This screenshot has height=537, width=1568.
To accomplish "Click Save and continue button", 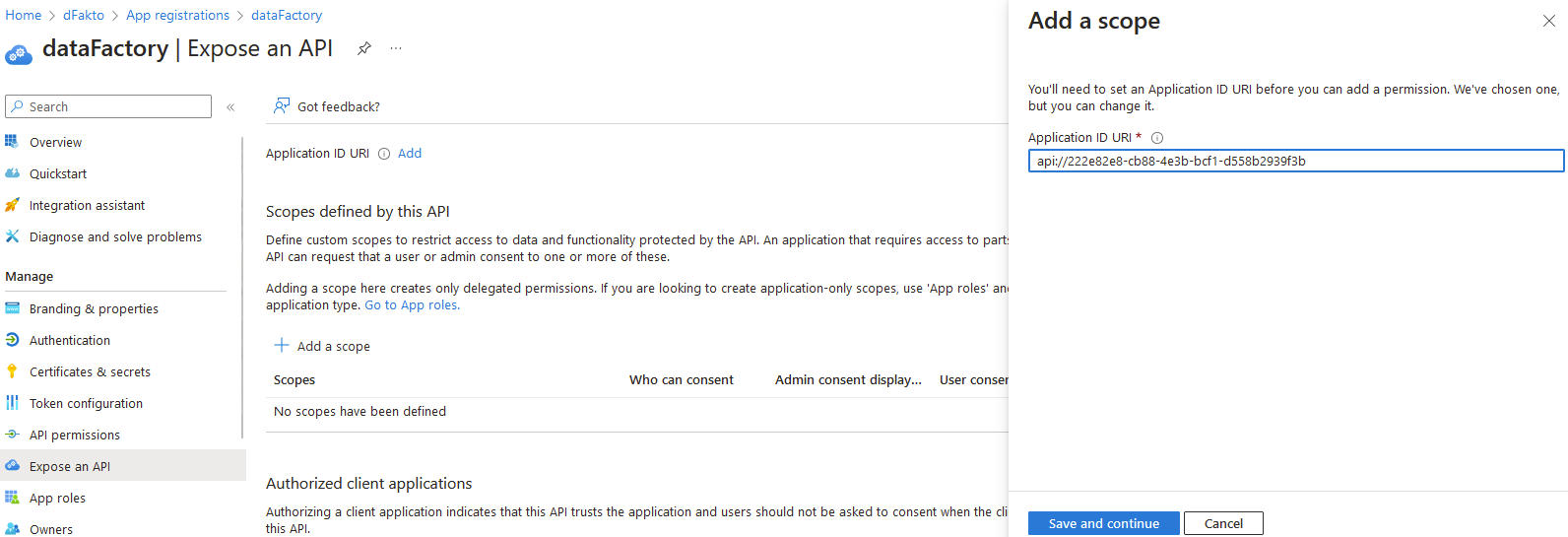I will pyautogui.click(x=1103, y=523).
